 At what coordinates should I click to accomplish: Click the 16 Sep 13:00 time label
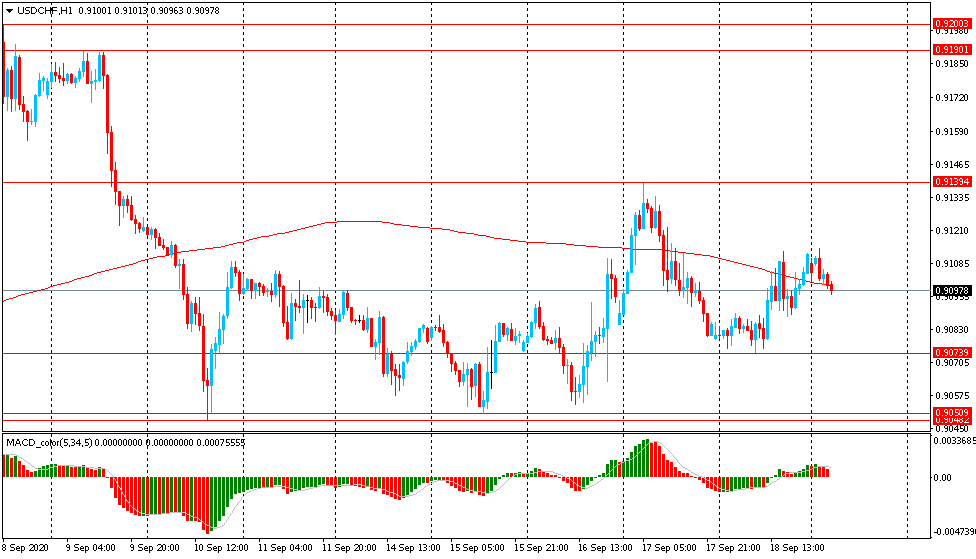click(607, 548)
